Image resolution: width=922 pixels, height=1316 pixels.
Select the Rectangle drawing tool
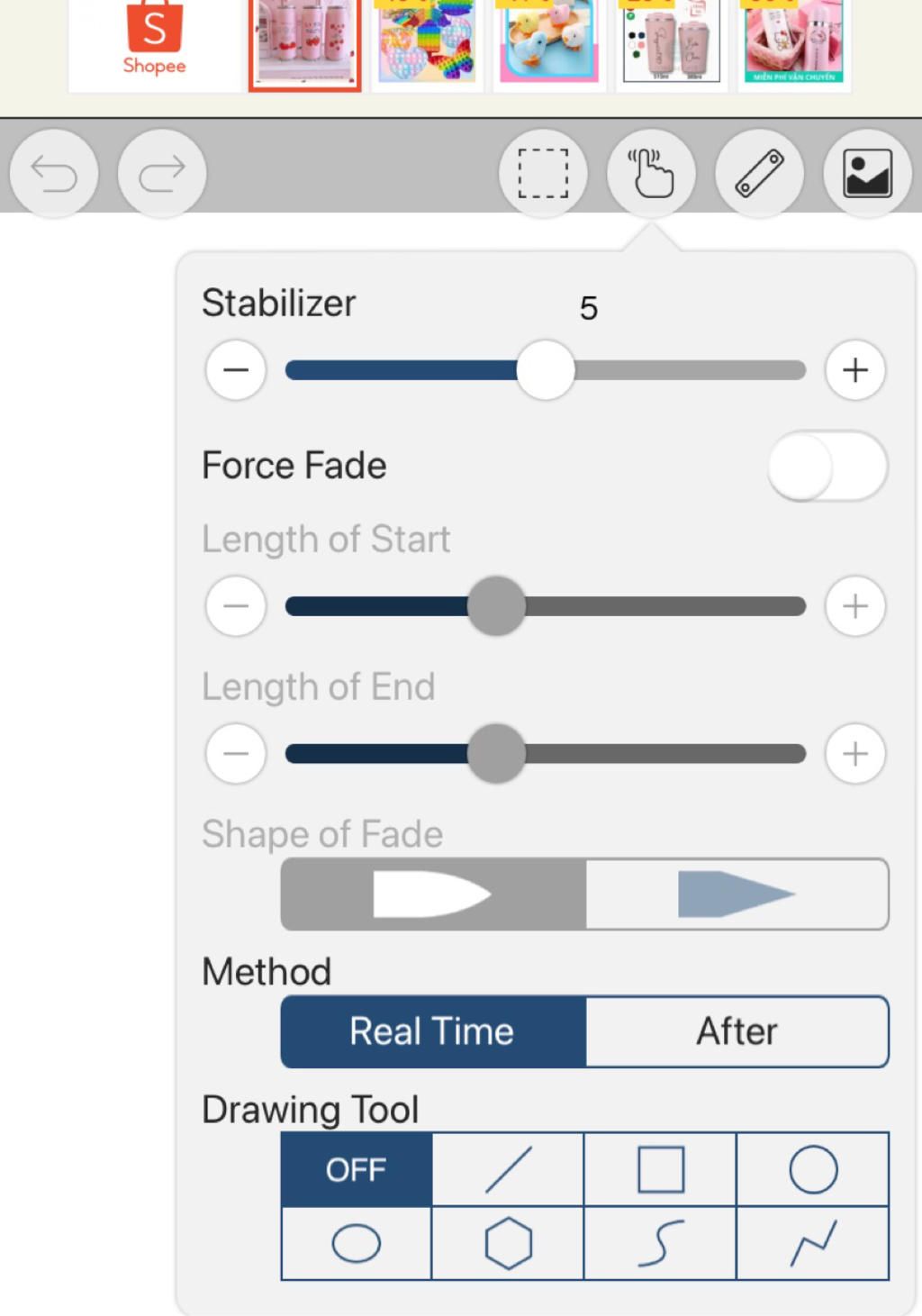pos(661,1169)
